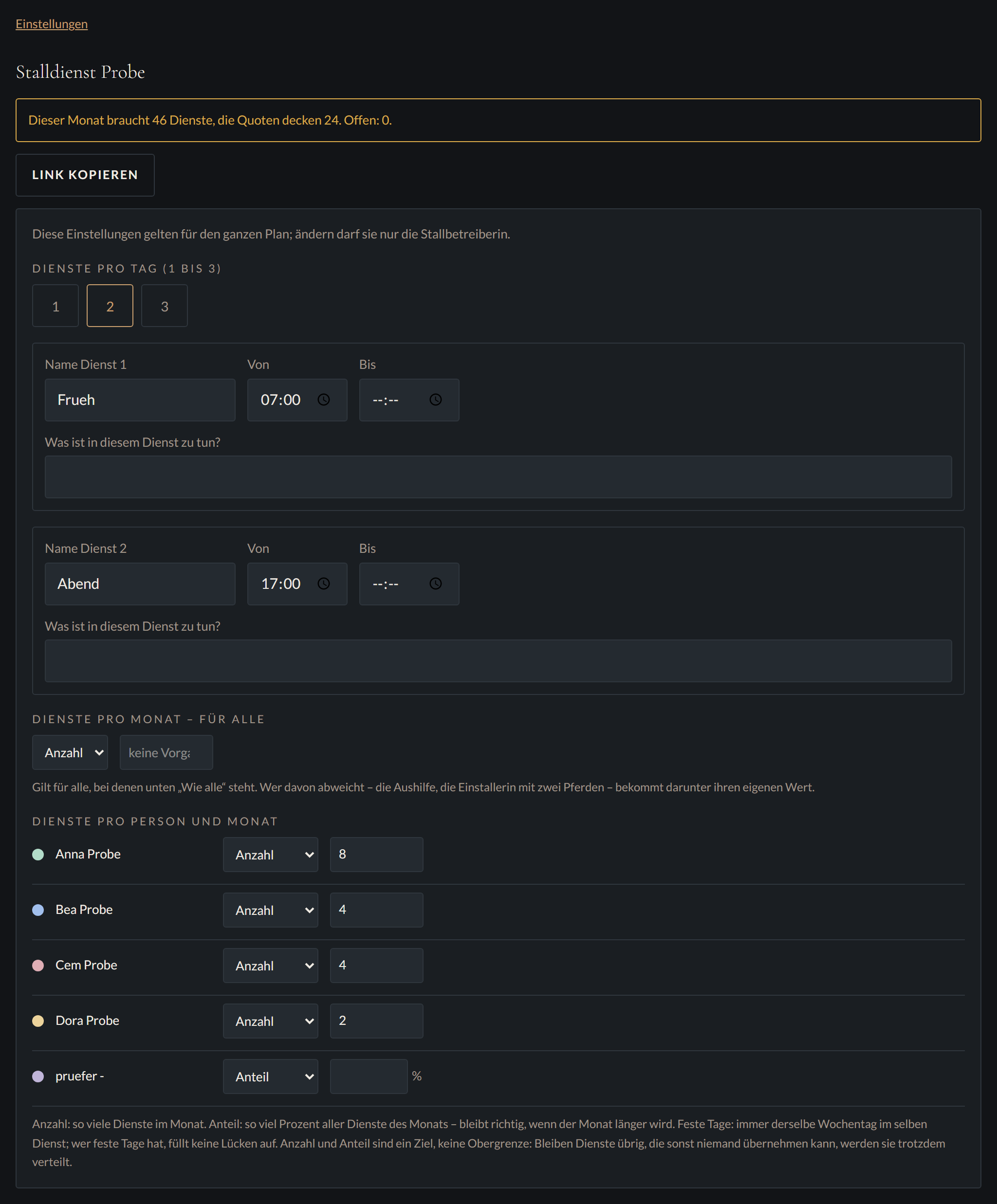This screenshot has width=997, height=1204.
Task: Select 1 Dienst pro Tag
Action: (55, 306)
